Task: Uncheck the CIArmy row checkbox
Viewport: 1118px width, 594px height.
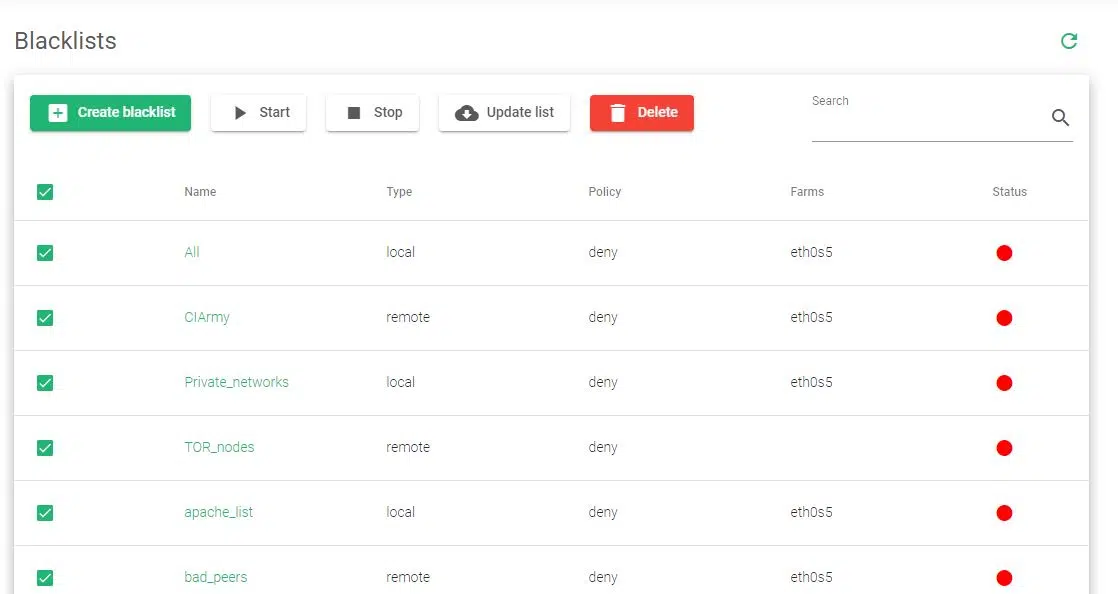Action: click(x=45, y=318)
